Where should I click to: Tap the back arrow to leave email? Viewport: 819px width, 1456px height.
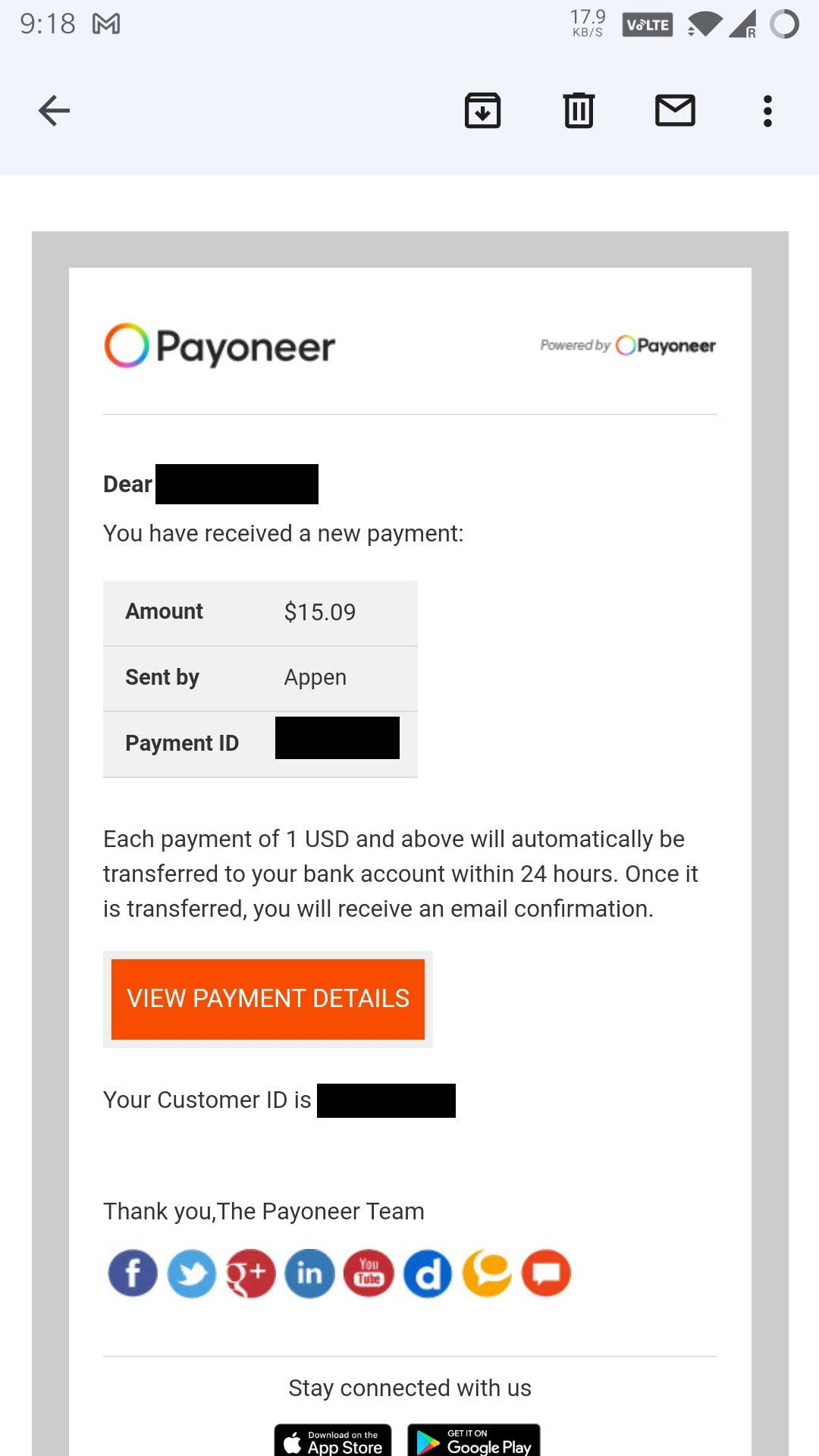point(54,111)
